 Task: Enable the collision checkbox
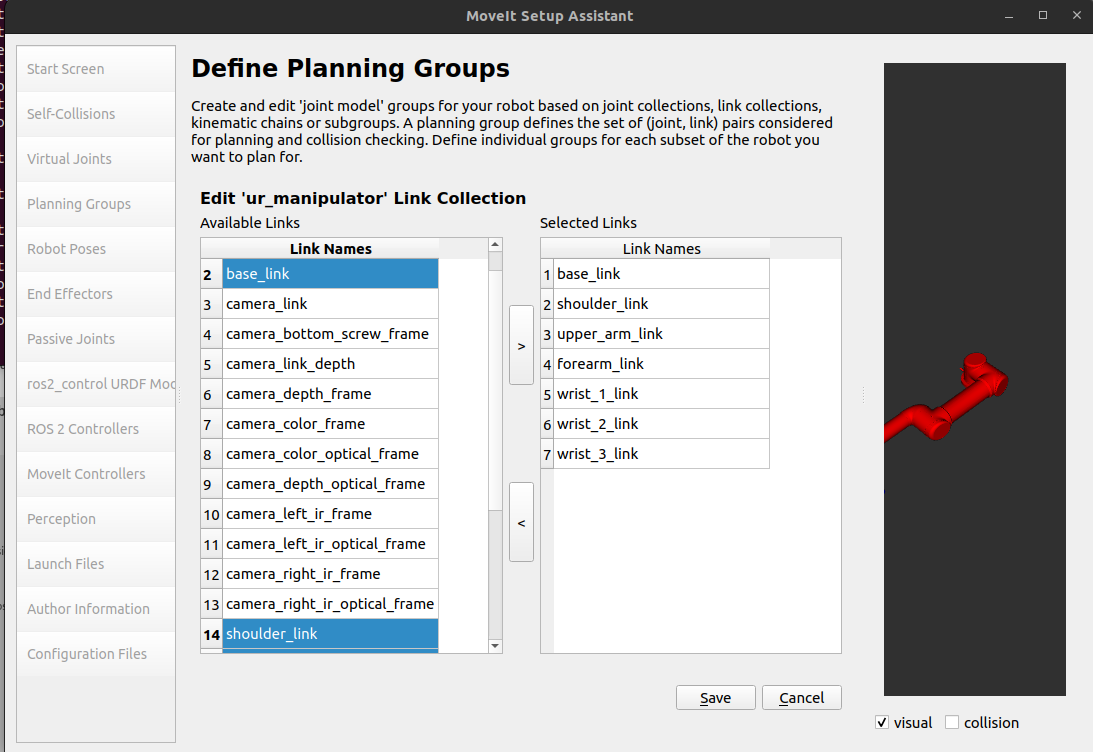coord(952,723)
